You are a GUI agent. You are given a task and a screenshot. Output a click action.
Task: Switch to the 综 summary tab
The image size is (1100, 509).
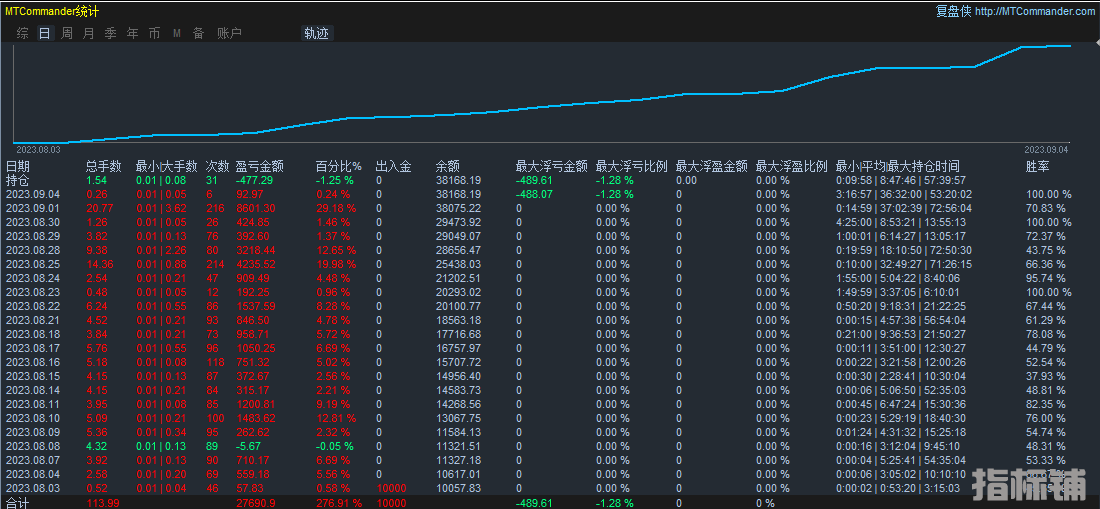[22, 33]
